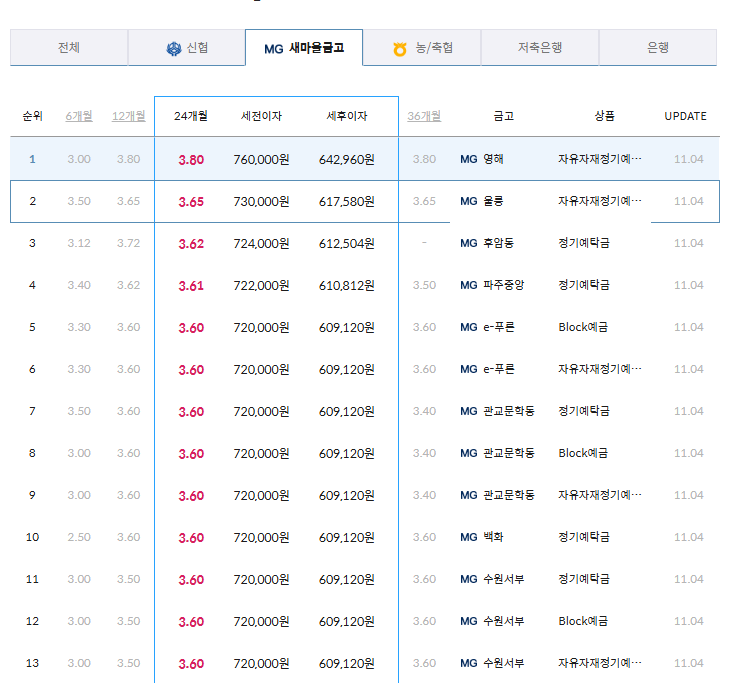Open the 신협 tab
Image resolution: width=744 pixels, height=683 pixels.
(186, 47)
